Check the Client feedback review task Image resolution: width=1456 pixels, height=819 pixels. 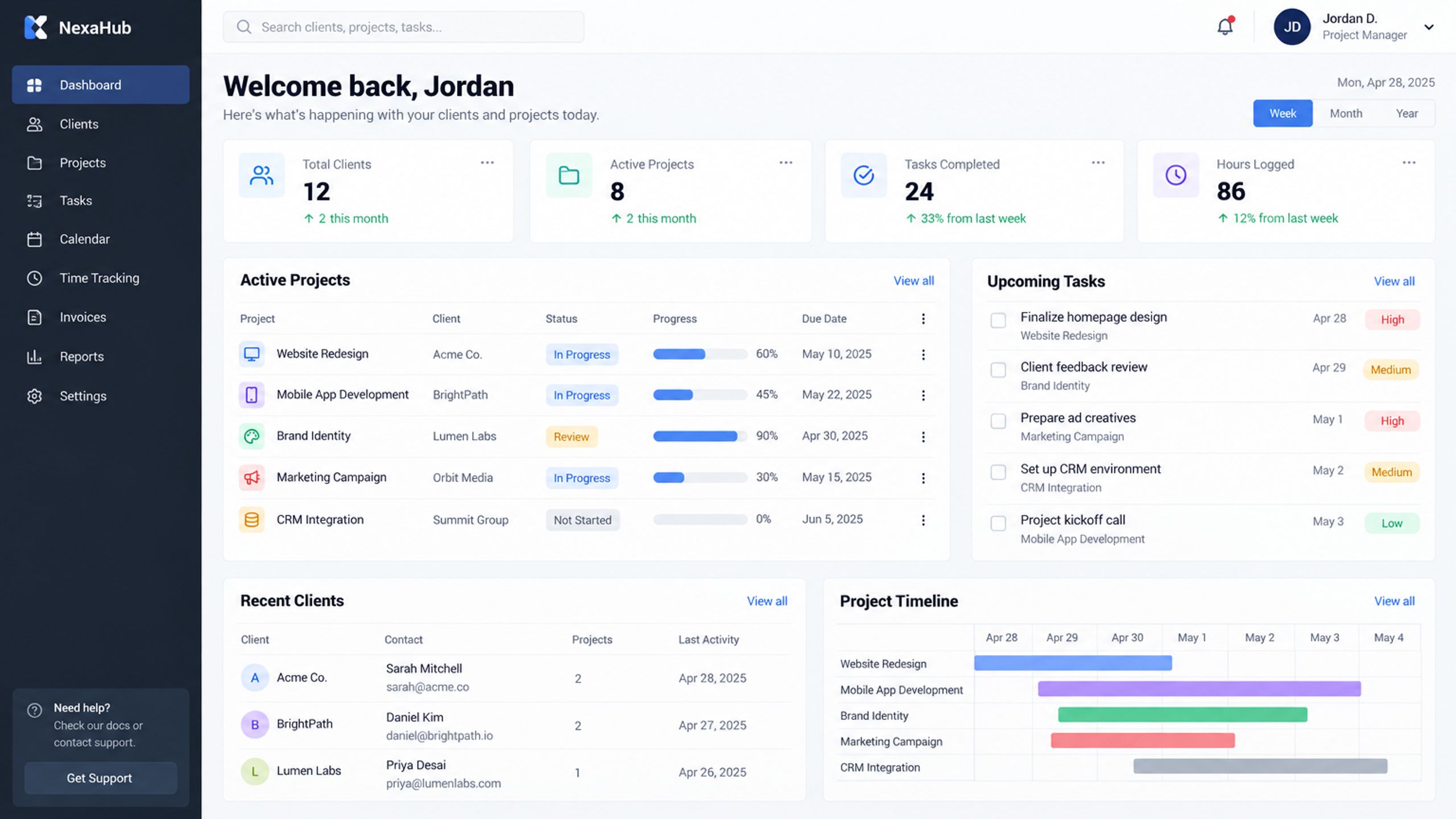tap(998, 370)
